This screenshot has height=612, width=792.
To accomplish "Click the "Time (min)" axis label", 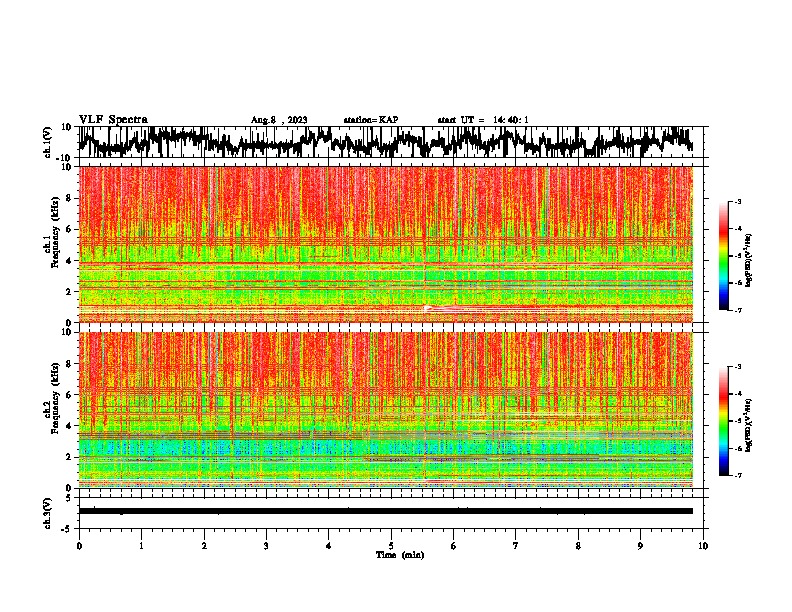I will pyautogui.click(x=400, y=555).
